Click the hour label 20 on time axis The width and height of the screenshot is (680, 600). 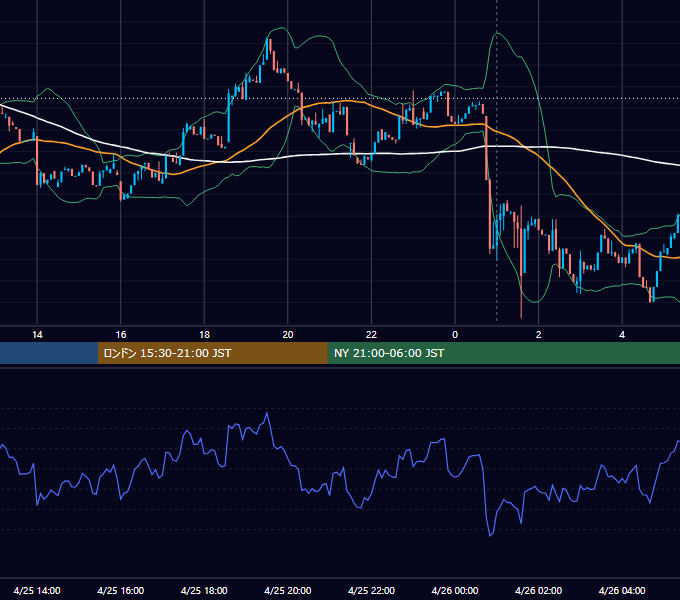click(x=288, y=335)
